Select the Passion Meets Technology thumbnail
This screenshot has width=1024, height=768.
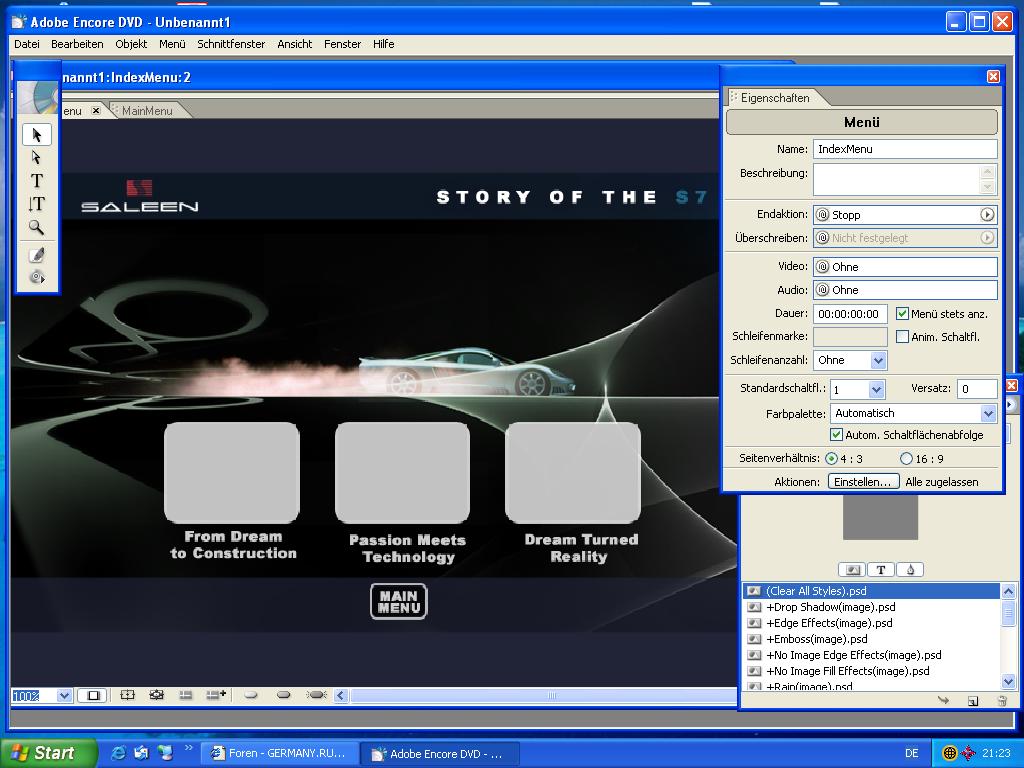[402, 473]
